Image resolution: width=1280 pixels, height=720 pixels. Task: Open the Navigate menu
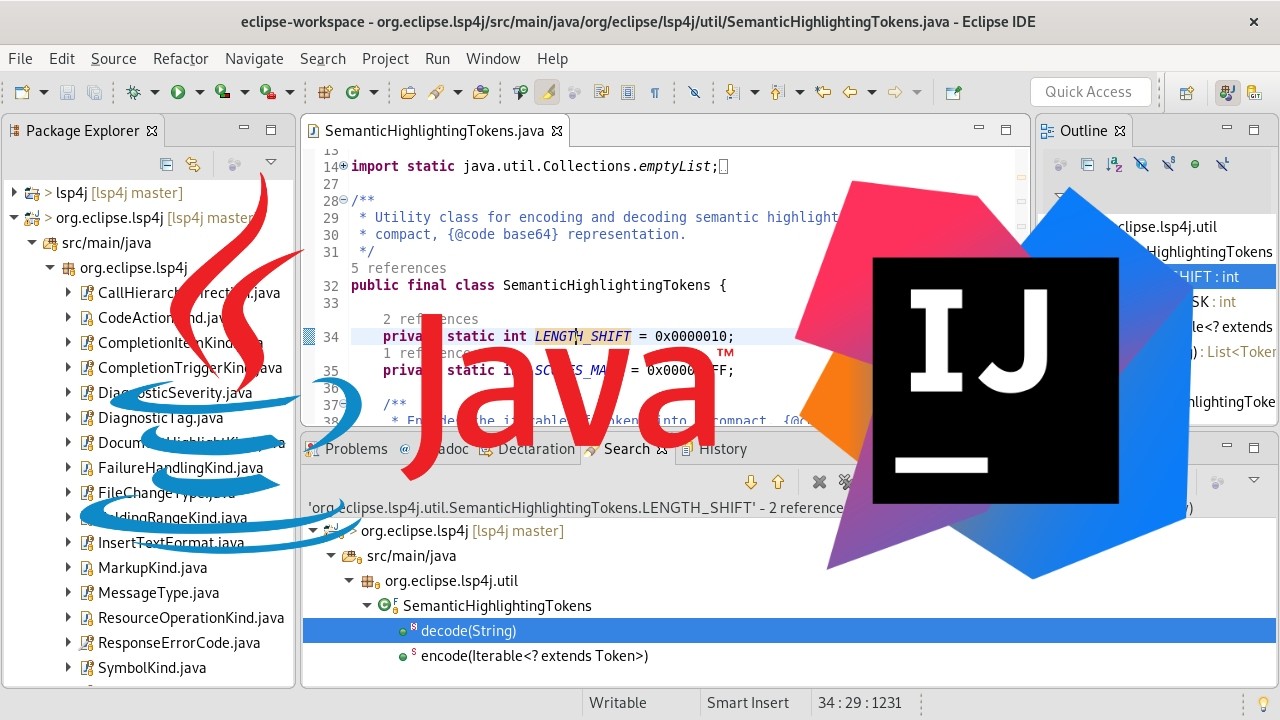pyautogui.click(x=254, y=59)
